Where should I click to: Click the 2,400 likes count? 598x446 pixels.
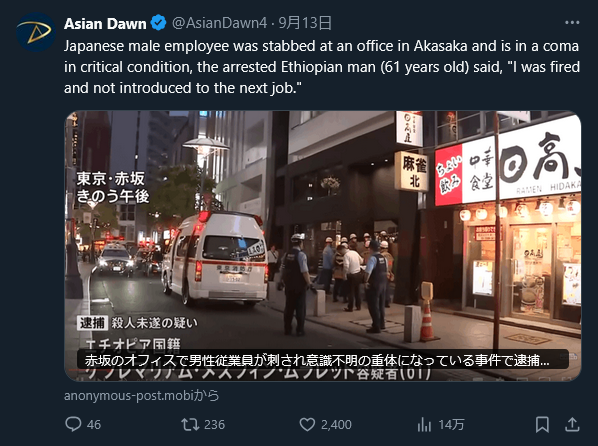tap(336, 425)
